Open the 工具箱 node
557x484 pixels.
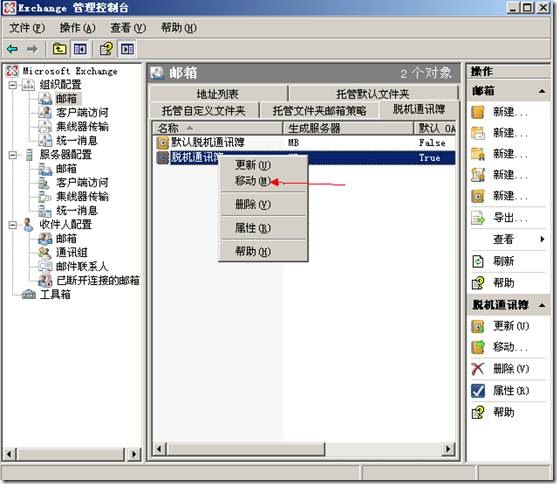[55, 294]
